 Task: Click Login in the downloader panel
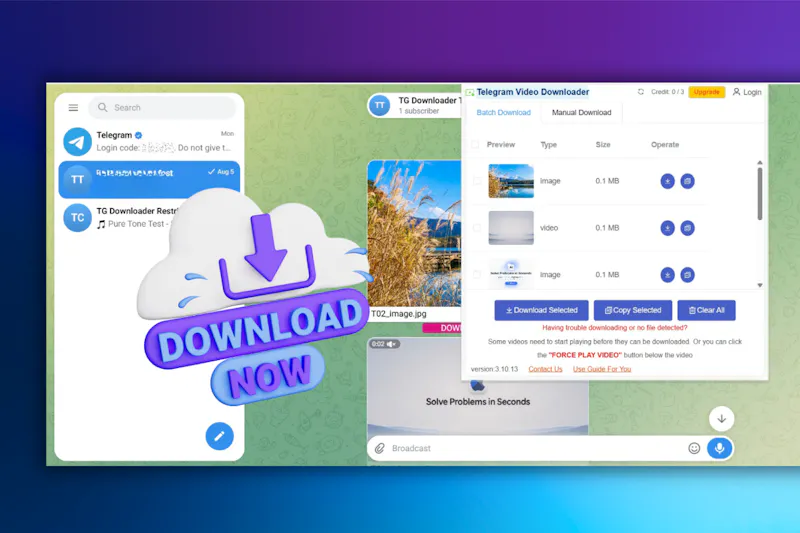(x=747, y=92)
